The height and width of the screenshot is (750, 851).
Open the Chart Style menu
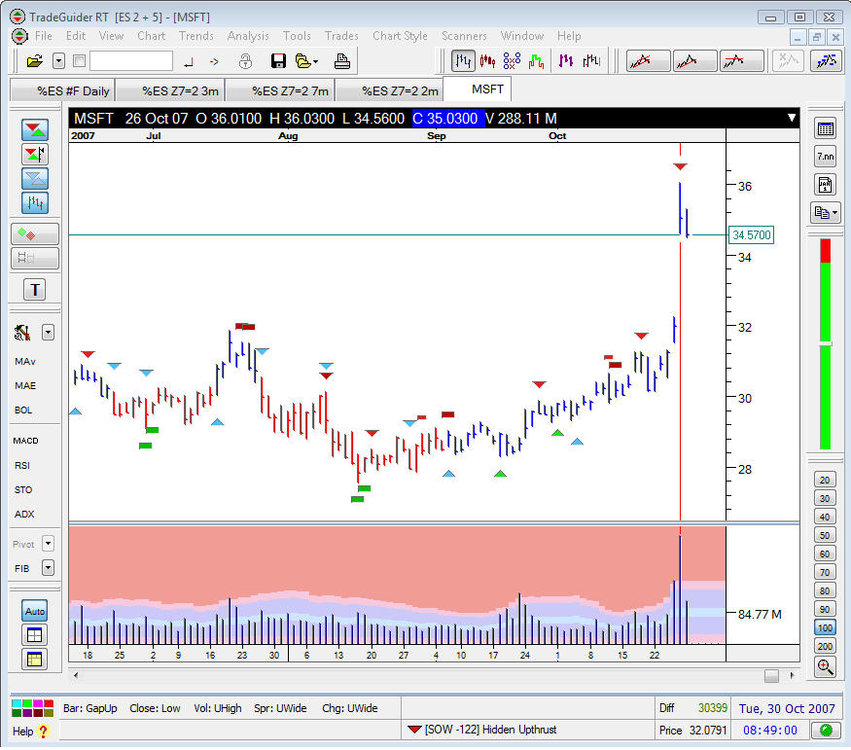400,36
